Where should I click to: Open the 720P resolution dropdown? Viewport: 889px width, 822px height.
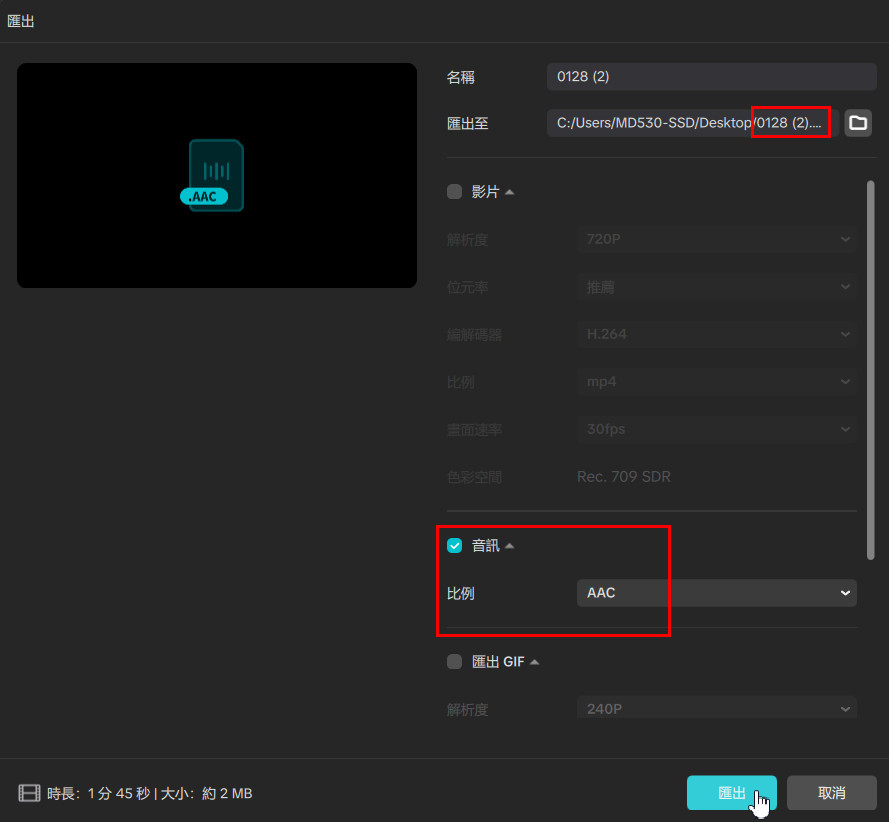pos(716,240)
